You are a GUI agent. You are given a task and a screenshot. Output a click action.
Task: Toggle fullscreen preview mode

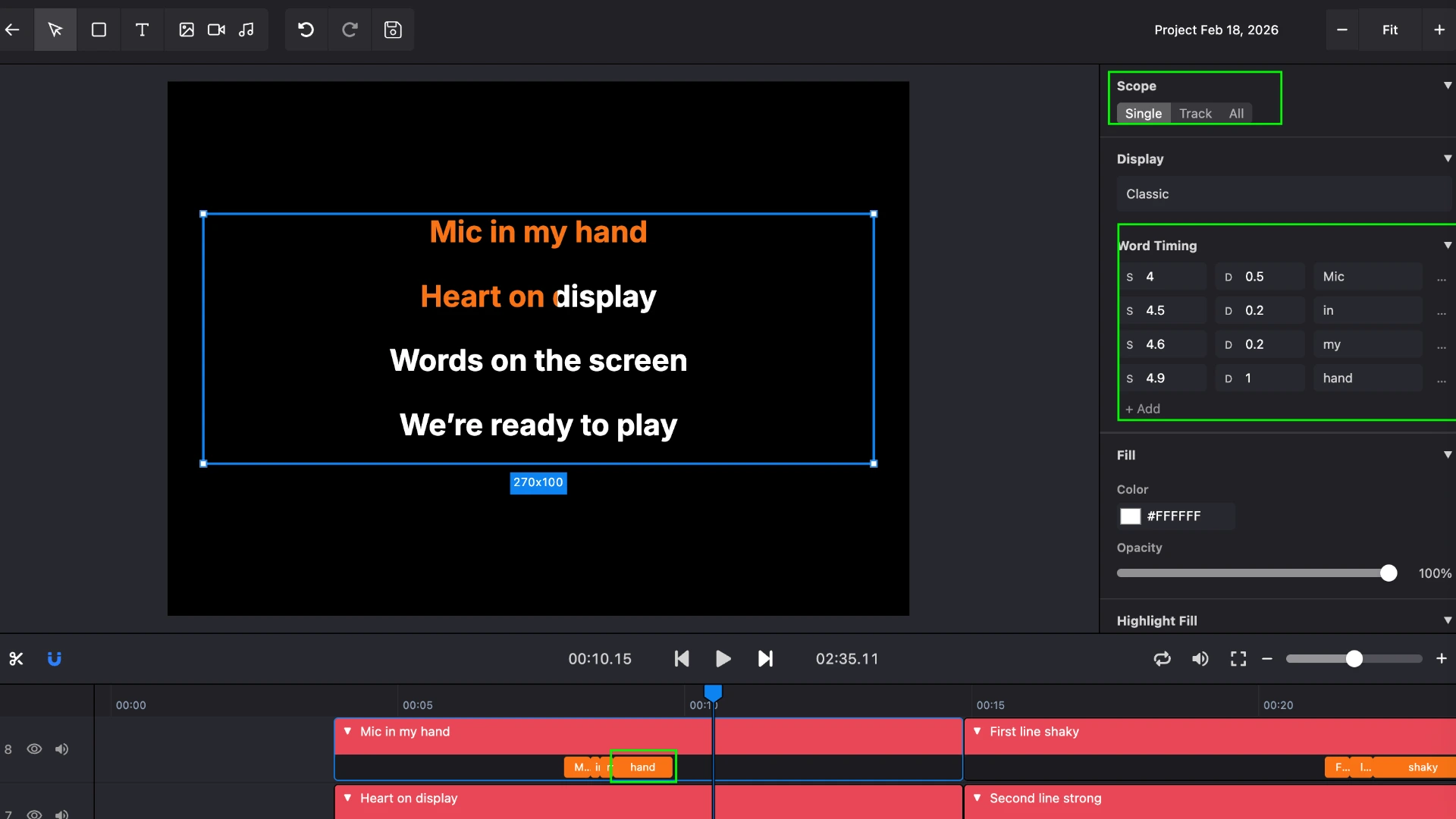(x=1238, y=658)
